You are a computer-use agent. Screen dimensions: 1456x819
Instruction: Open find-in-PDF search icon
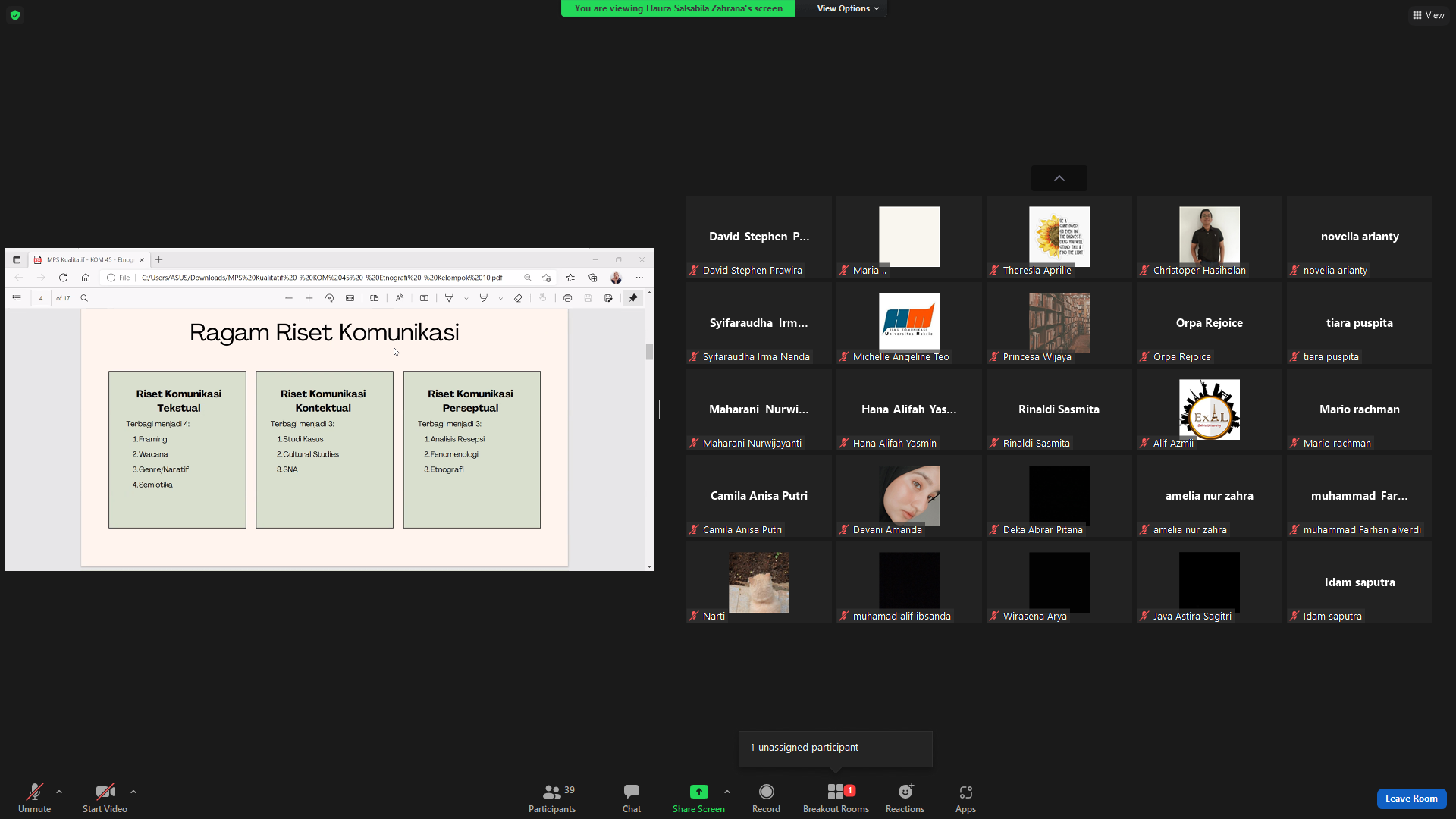pos(84,298)
